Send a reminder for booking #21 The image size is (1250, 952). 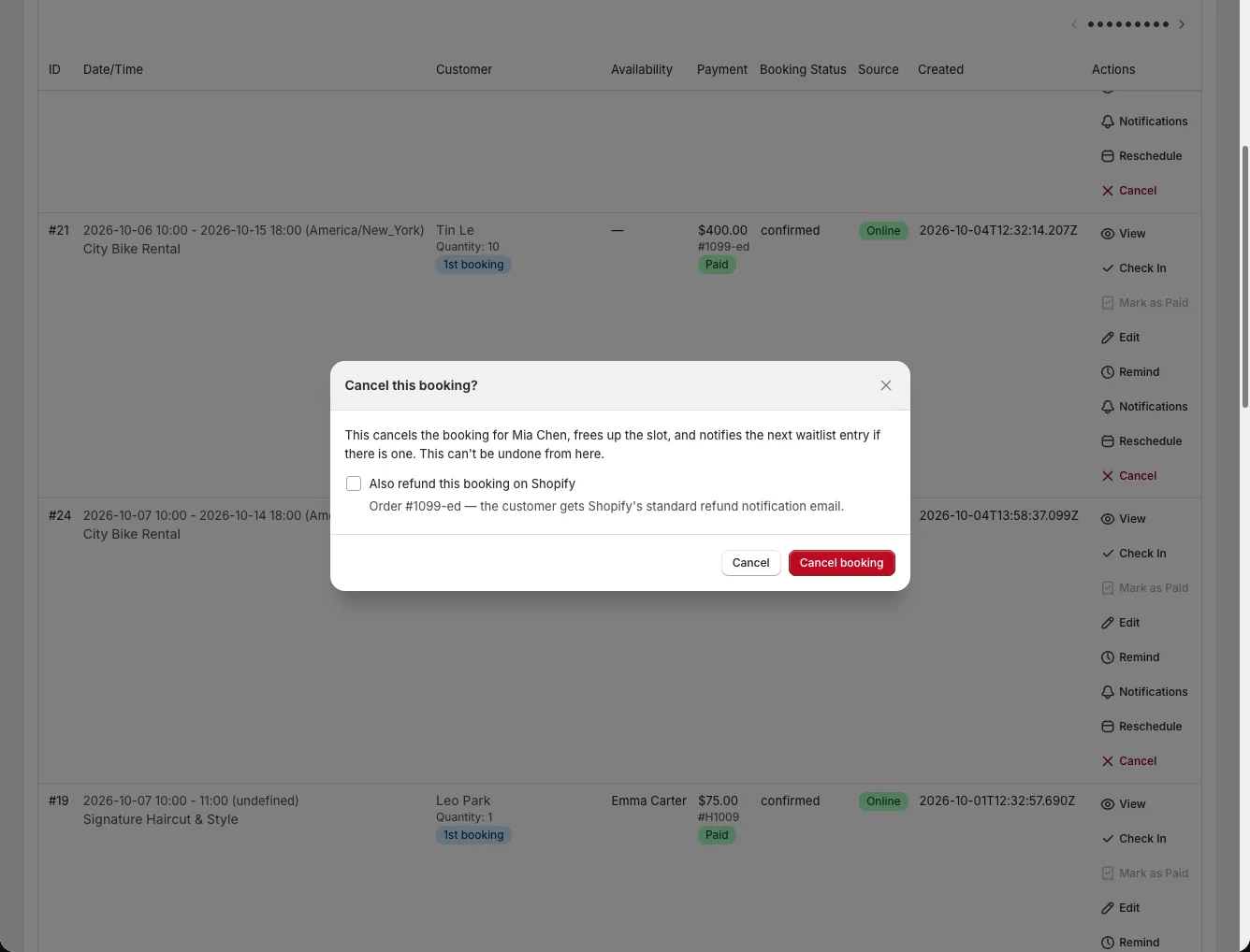[x=1130, y=372]
